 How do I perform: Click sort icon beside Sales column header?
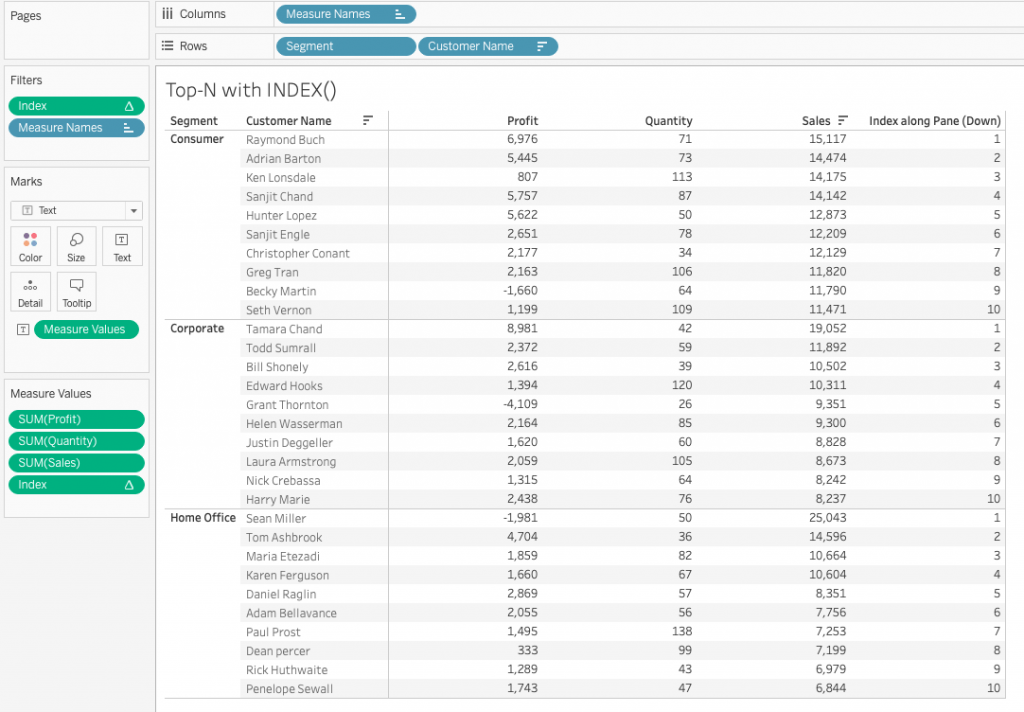coord(843,121)
